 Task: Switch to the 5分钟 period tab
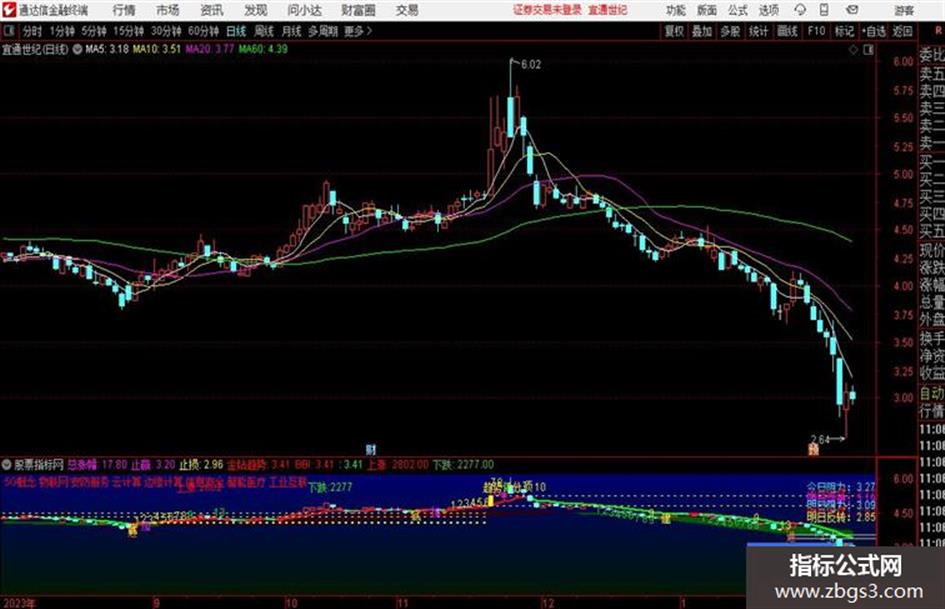[94, 31]
